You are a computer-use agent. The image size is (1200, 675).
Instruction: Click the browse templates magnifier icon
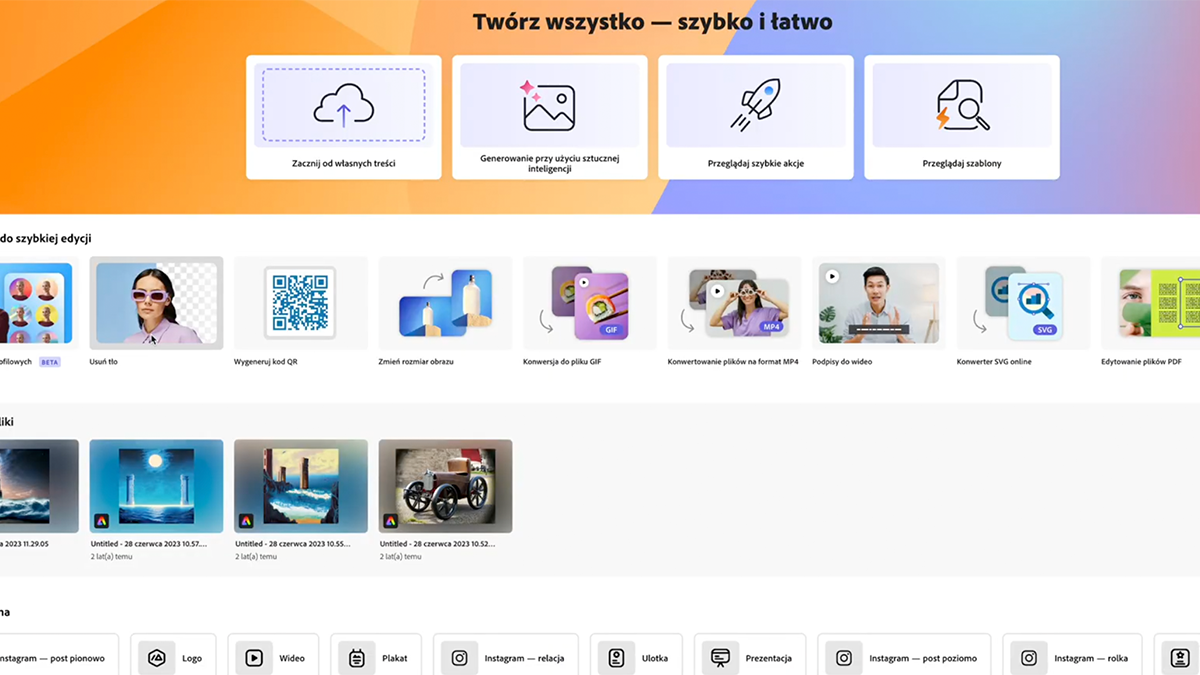click(961, 106)
